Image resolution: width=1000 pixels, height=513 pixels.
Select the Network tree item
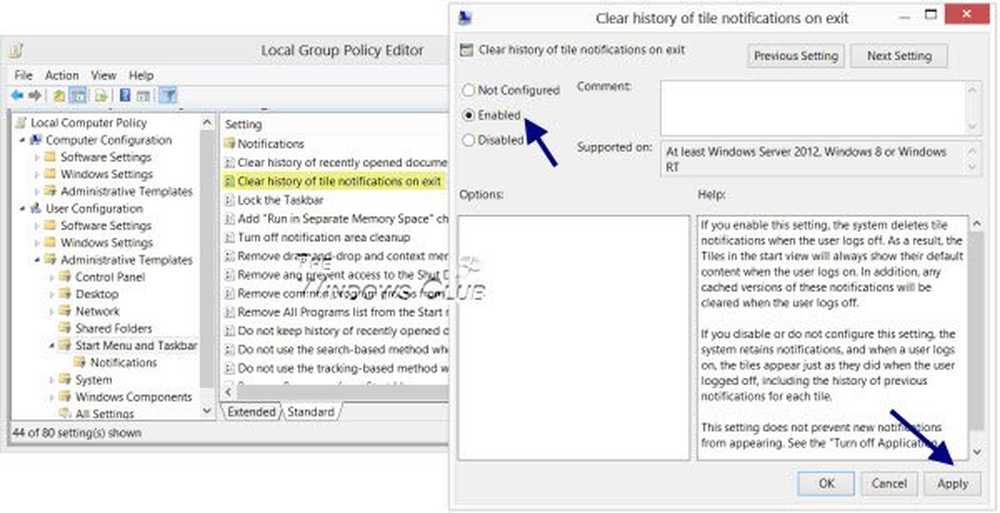pyautogui.click(x=98, y=311)
